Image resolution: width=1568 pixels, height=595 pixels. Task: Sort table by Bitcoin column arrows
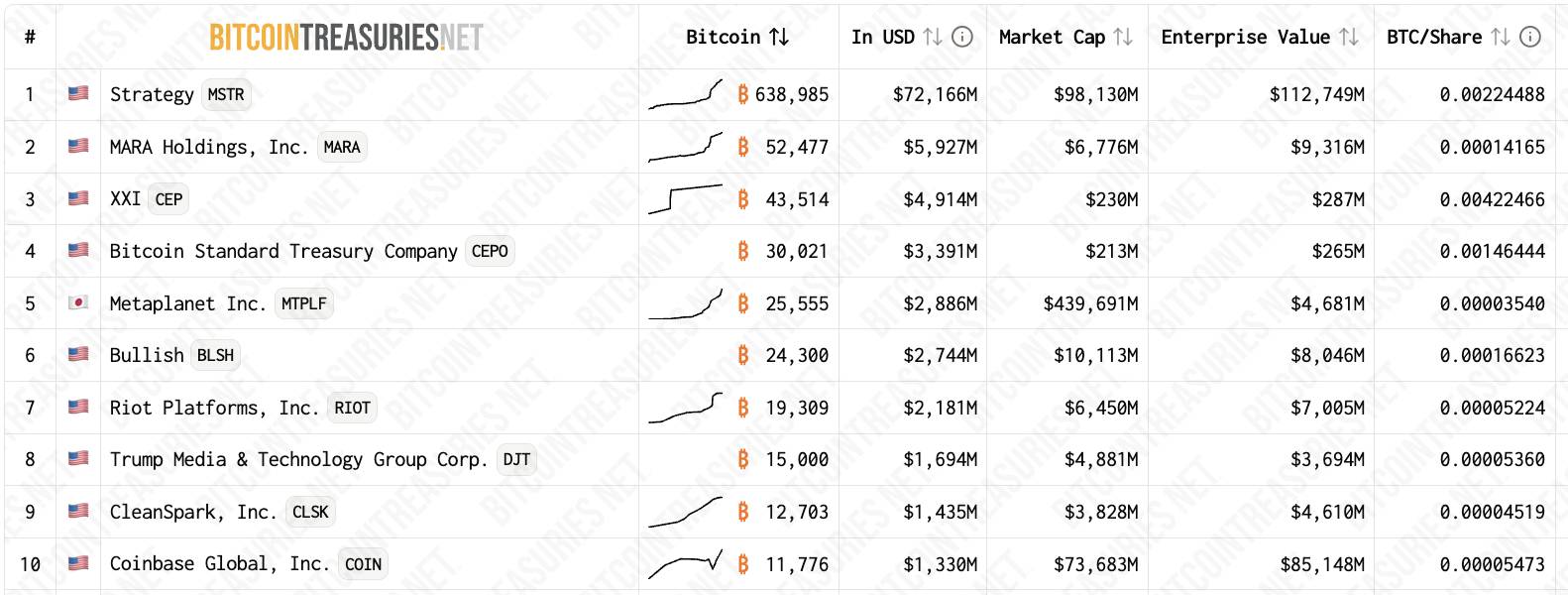pos(779,37)
